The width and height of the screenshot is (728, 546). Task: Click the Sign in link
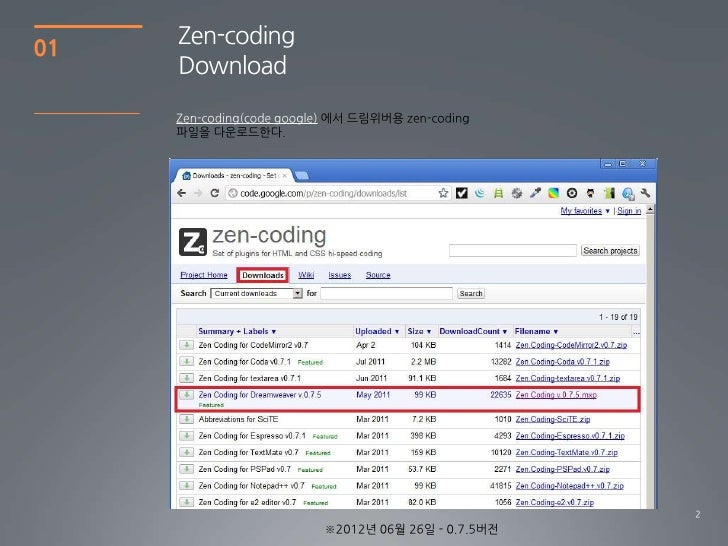(629, 211)
